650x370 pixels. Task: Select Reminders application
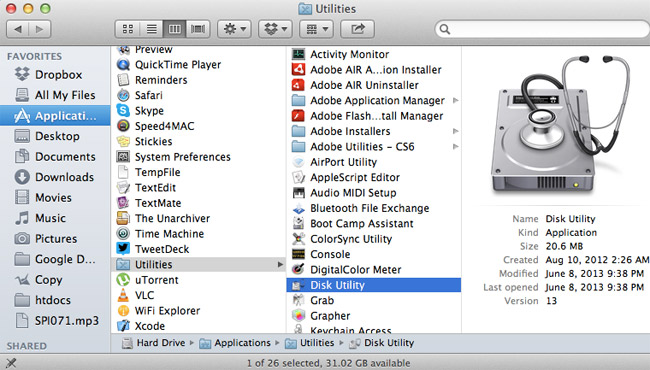tap(199, 80)
